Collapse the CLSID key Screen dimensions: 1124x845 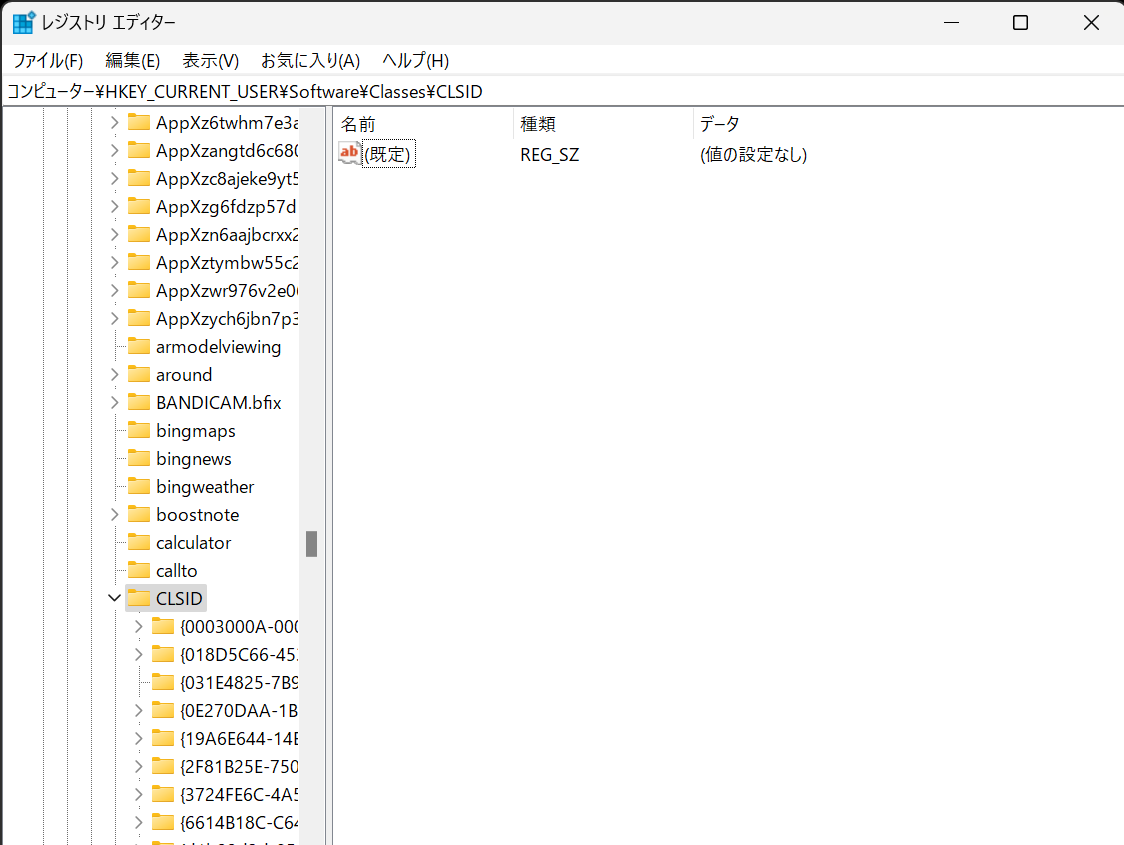click(x=115, y=598)
